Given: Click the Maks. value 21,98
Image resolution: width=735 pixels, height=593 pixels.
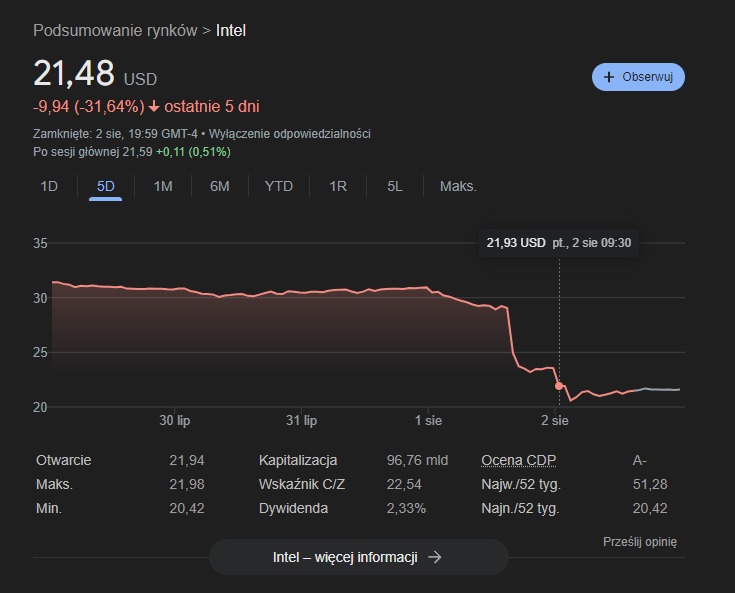Looking at the screenshot, I should [x=187, y=484].
